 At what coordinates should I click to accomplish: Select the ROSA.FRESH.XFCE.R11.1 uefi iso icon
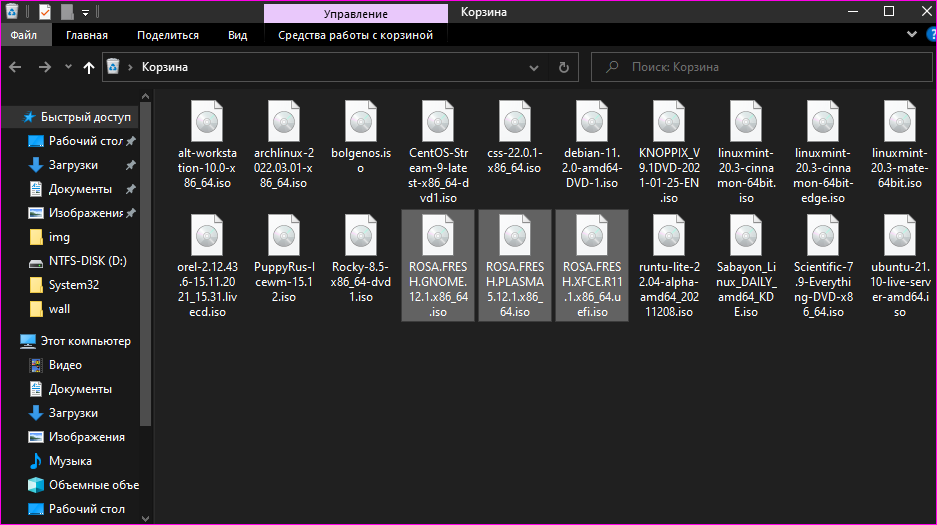click(x=592, y=235)
